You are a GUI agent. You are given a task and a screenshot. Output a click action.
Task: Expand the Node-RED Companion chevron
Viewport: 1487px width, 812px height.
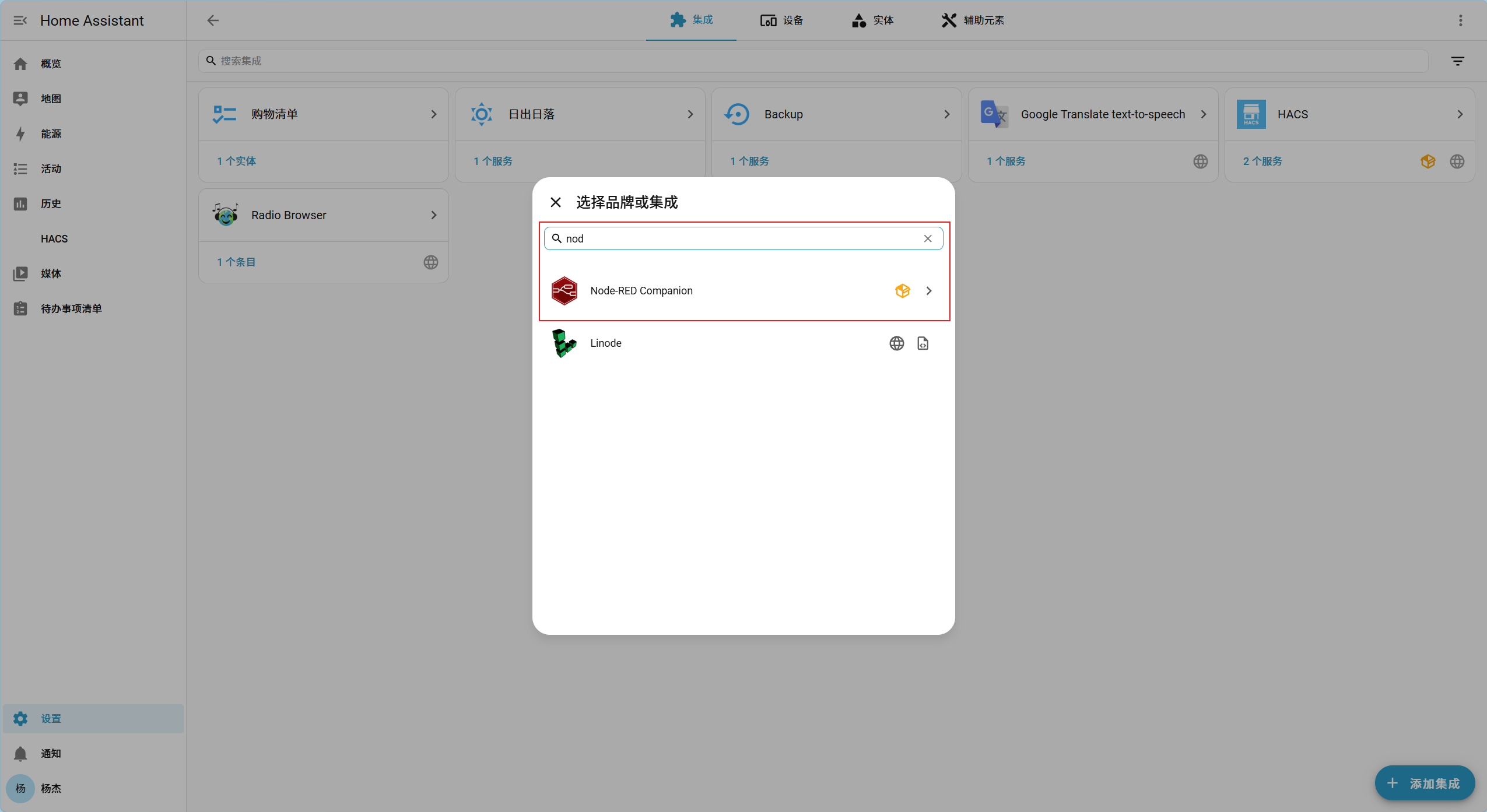coord(928,291)
